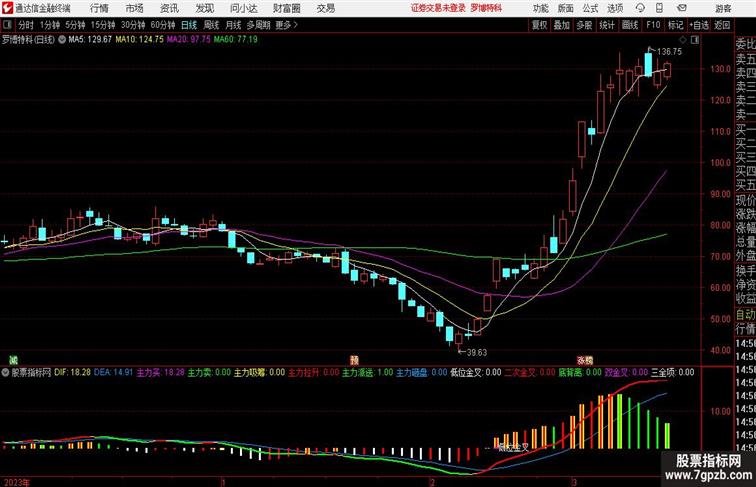Click the 统计 statistics button

pos(607,25)
